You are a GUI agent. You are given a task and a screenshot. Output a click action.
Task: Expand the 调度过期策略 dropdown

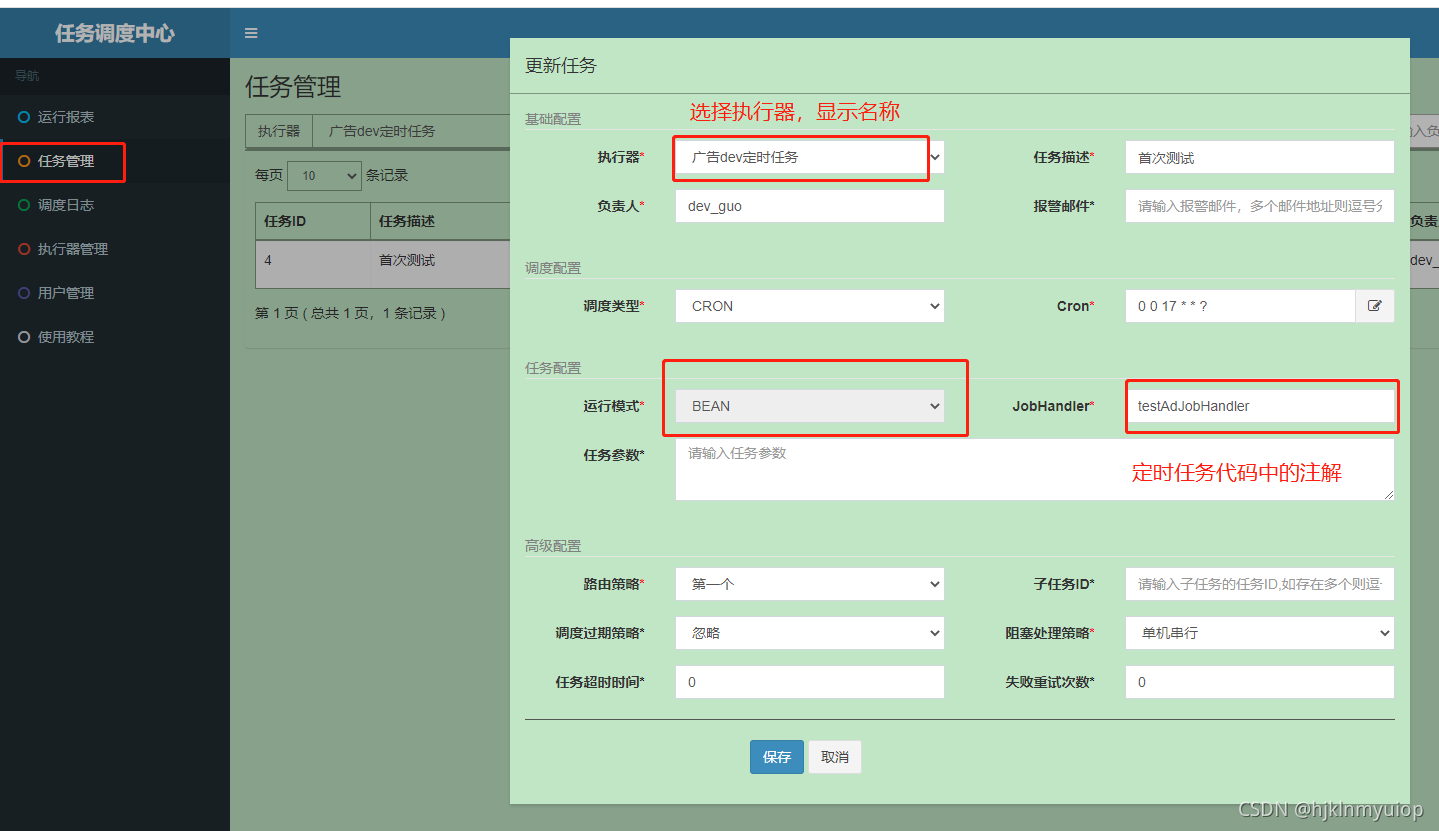point(810,633)
